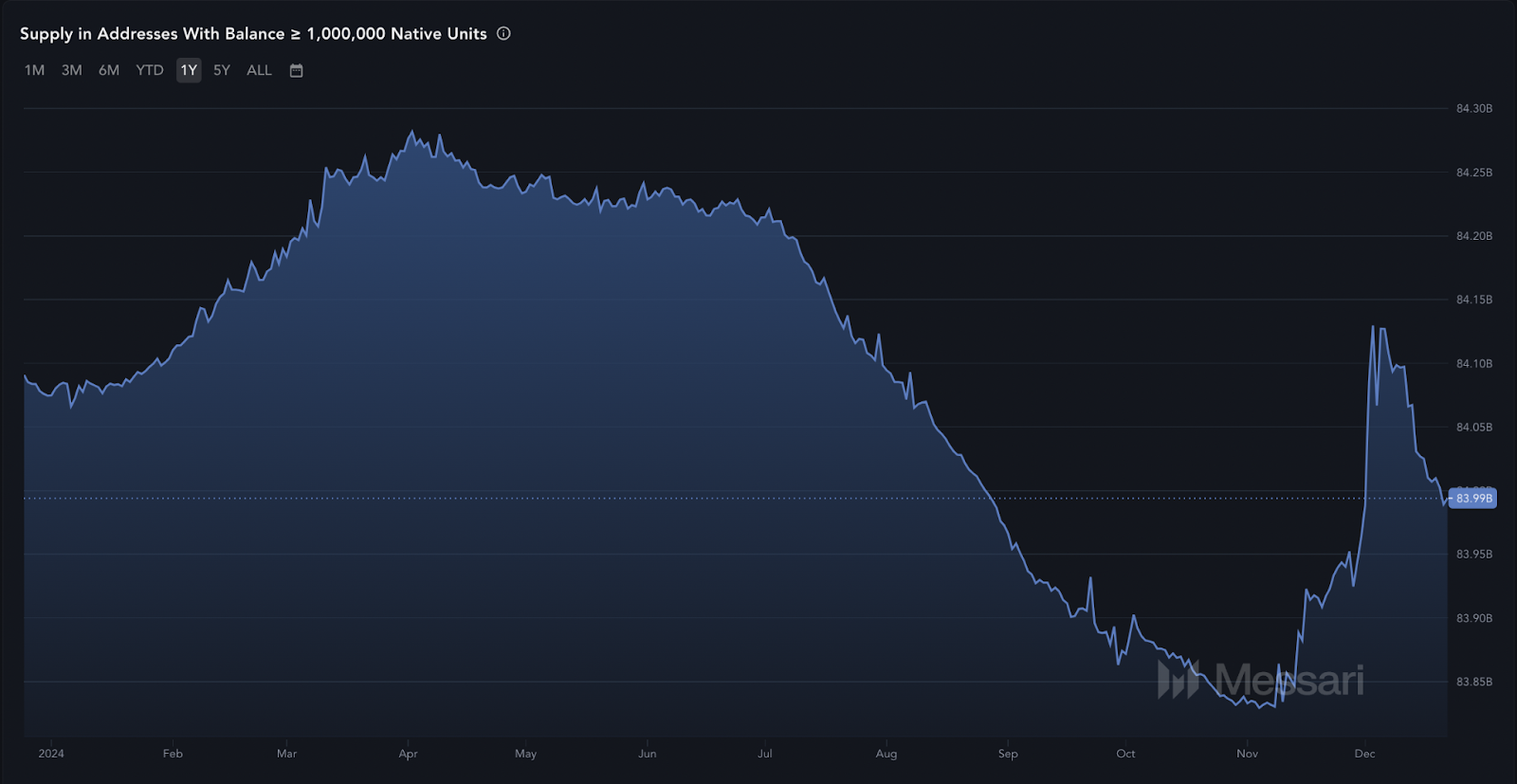Screen dimensions: 1517x784
Task: Click the 83.99B current value label
Action: [1473, 498]
